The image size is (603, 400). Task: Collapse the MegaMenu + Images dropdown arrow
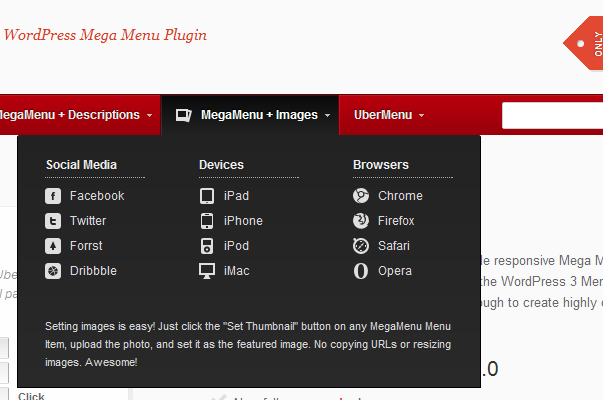[x=328, y=115]
